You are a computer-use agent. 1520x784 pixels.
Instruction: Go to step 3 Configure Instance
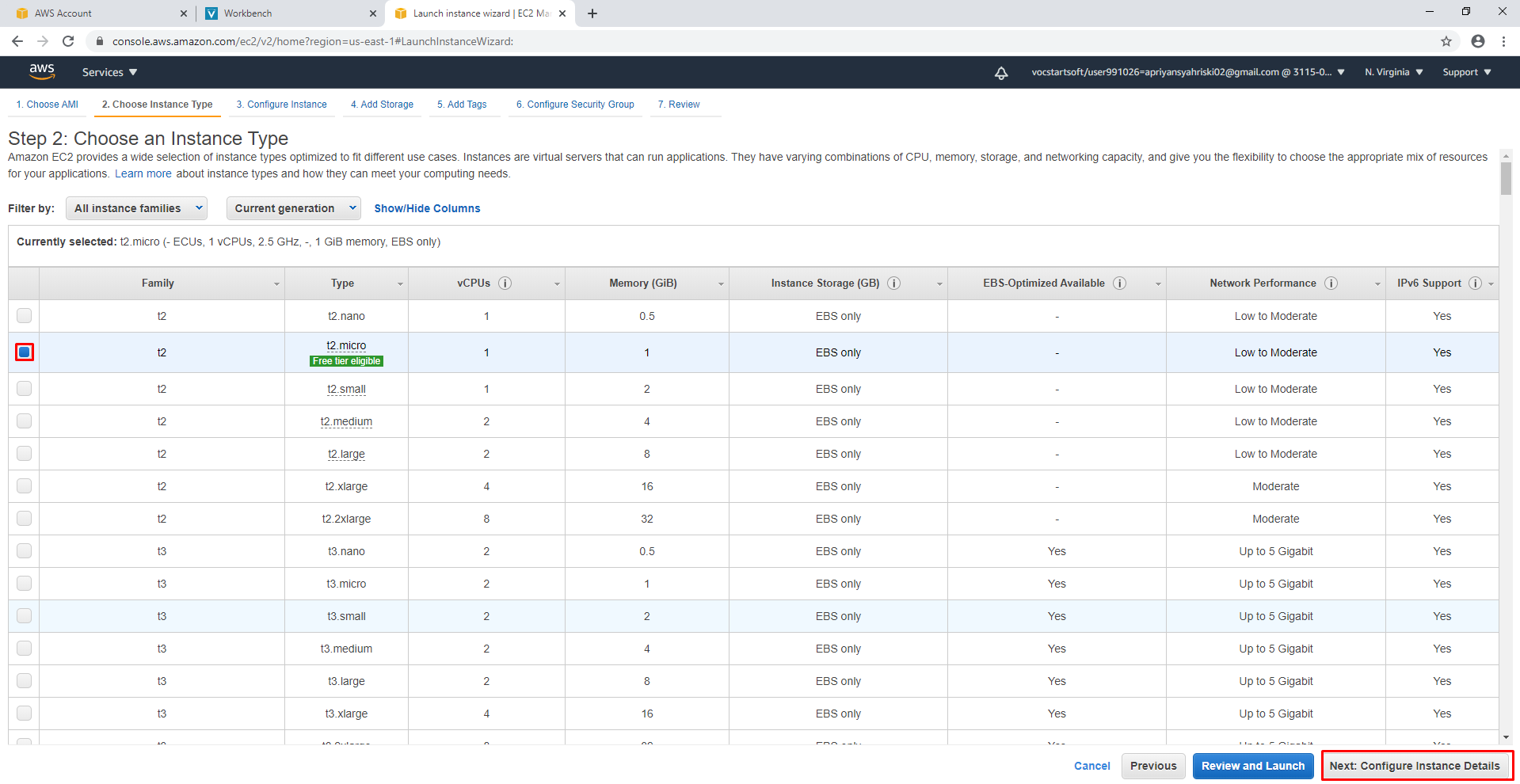tap(281, 105)
